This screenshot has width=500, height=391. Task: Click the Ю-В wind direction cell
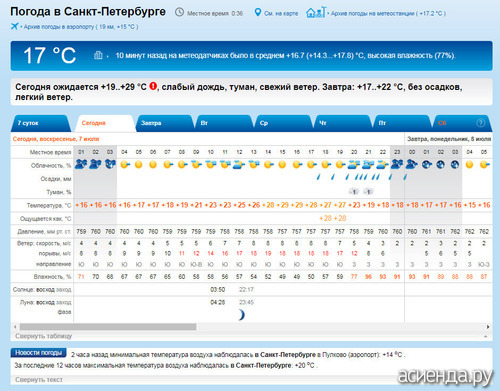tap(196, 264)
